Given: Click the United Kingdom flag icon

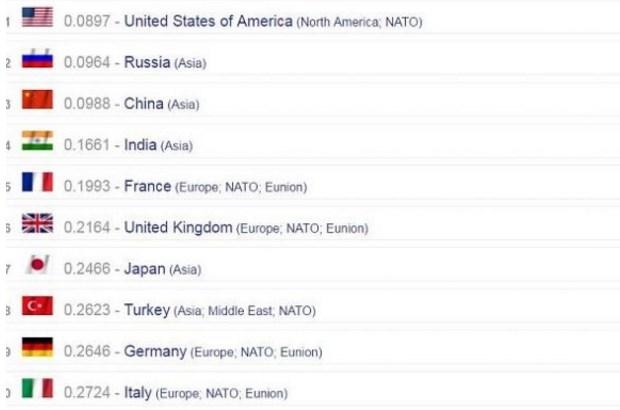Looking at the screenshot, I should (x=37, y=224).
